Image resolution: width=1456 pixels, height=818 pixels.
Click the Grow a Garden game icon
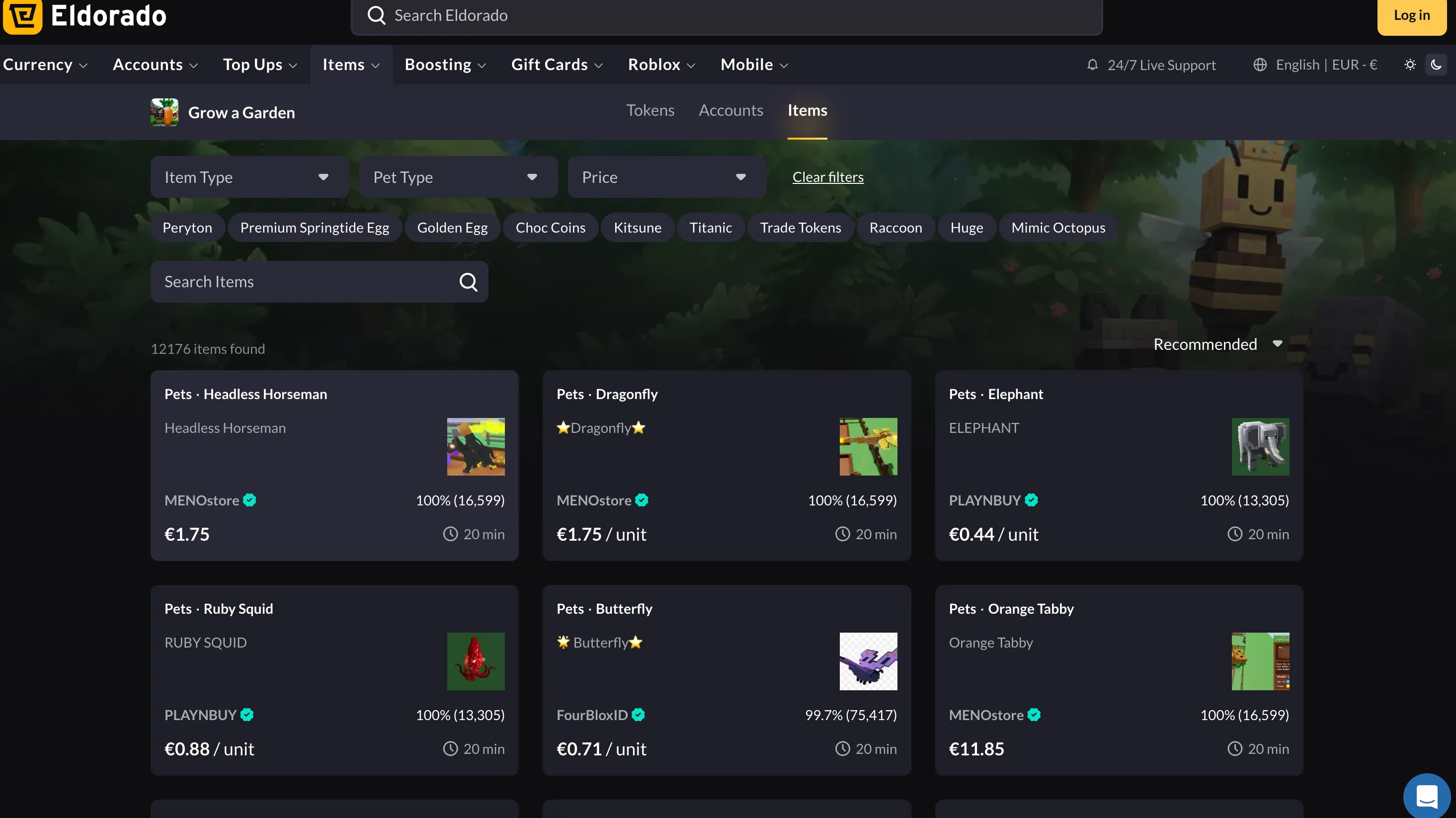coord(164,112)
